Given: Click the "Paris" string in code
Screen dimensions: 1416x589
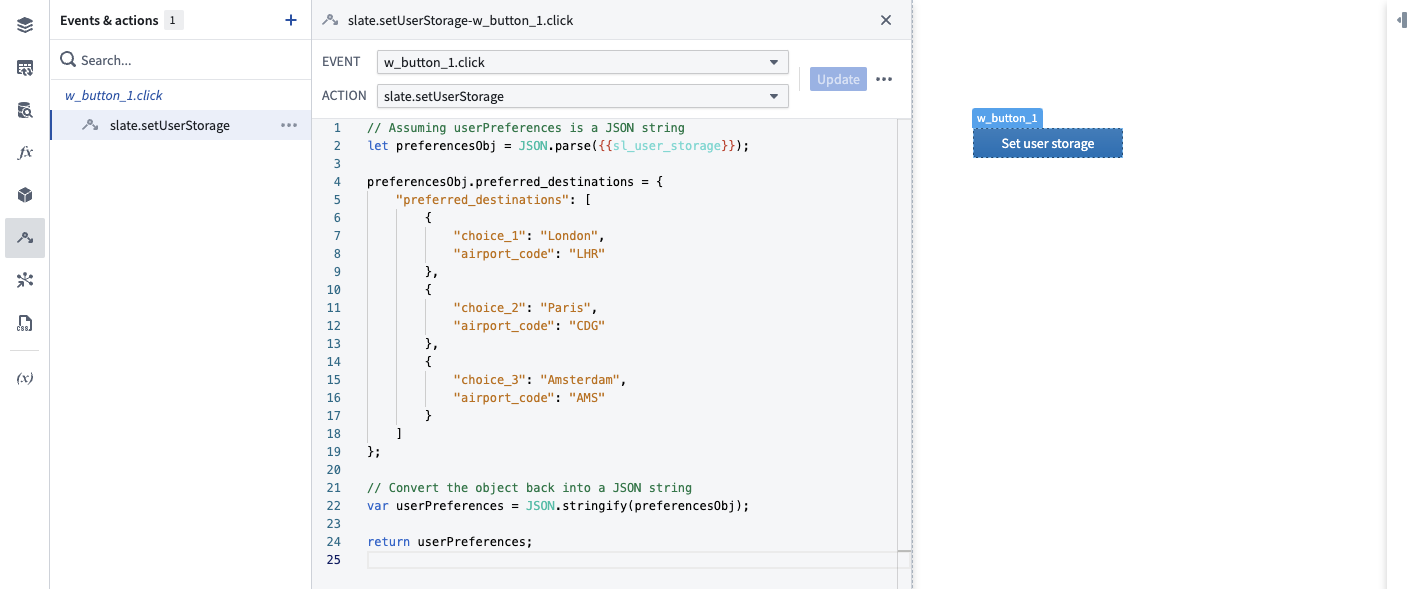Looking at the screenshot, I should click(x=565, y=308).
